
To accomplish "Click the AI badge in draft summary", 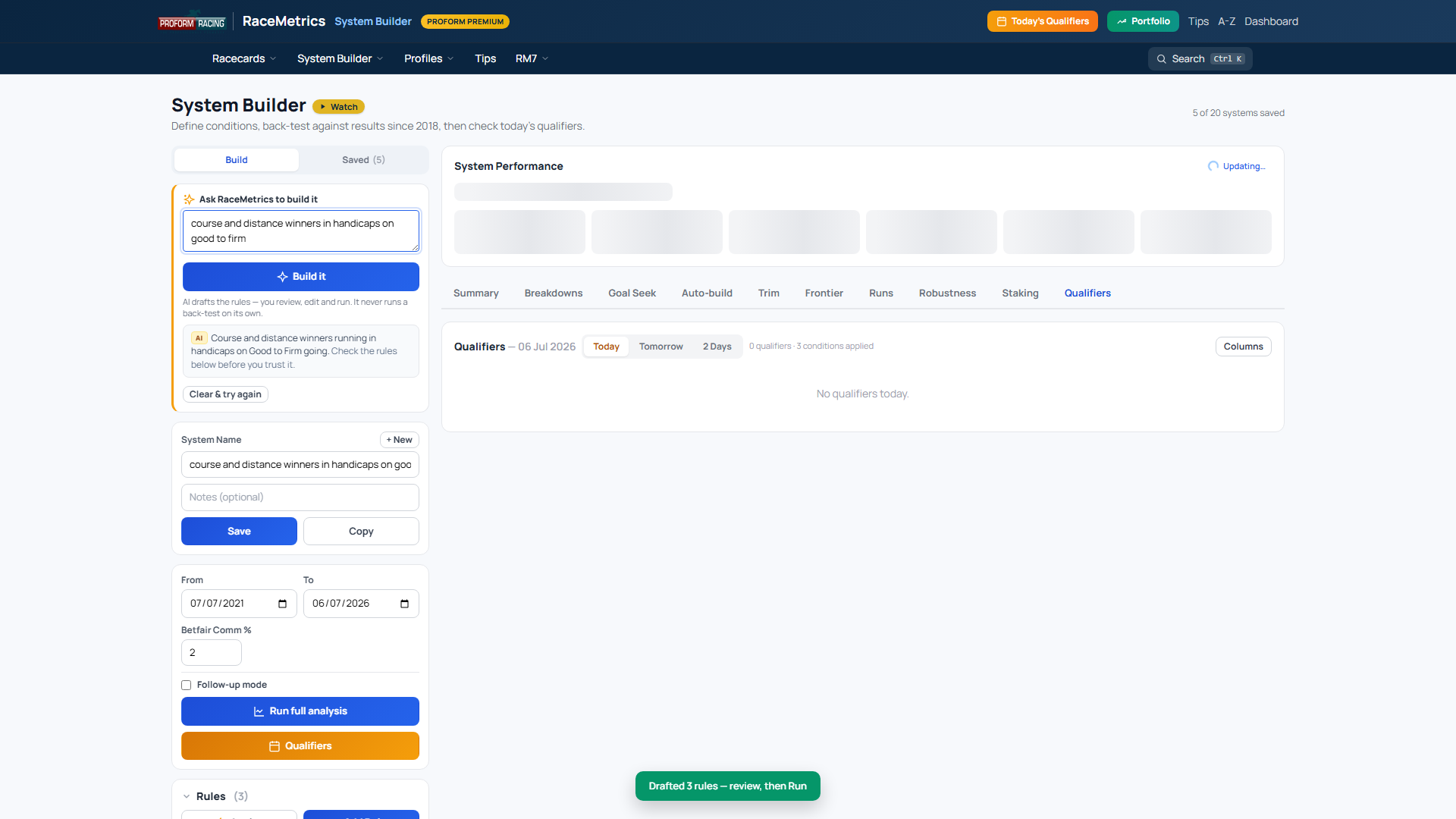I will coord(199,338).
